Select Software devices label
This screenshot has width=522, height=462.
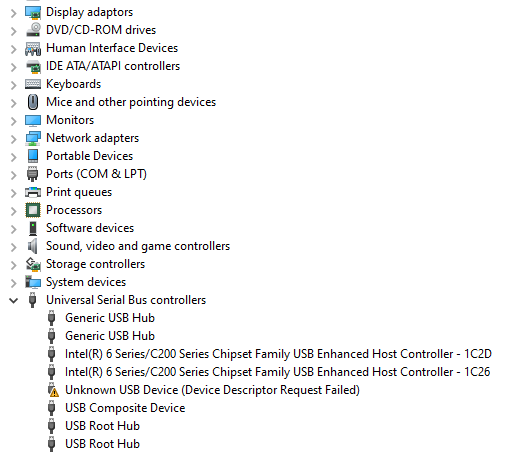90,228
